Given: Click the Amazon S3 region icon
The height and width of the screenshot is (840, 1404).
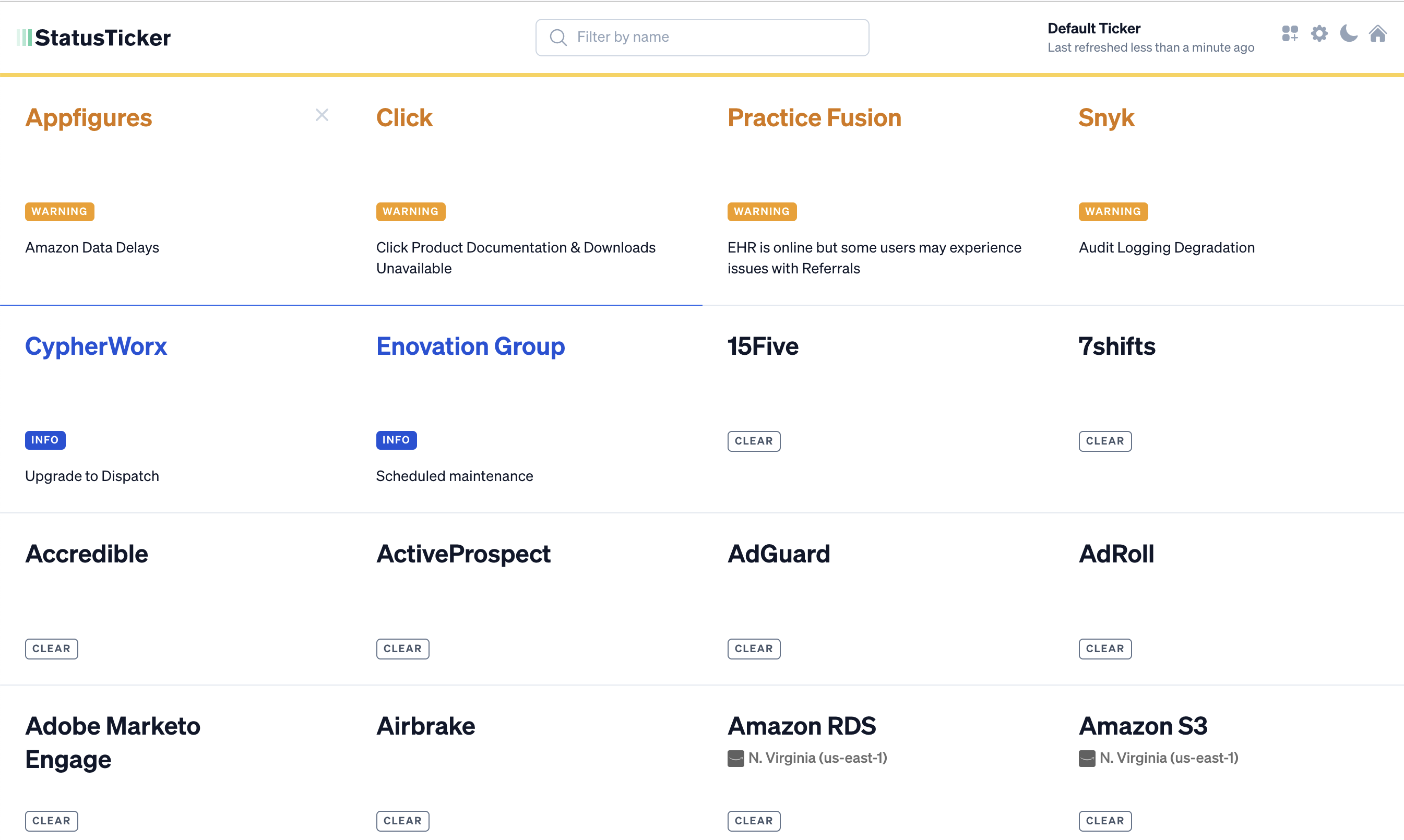Looking at the screenshot, I should point(1086,759).
